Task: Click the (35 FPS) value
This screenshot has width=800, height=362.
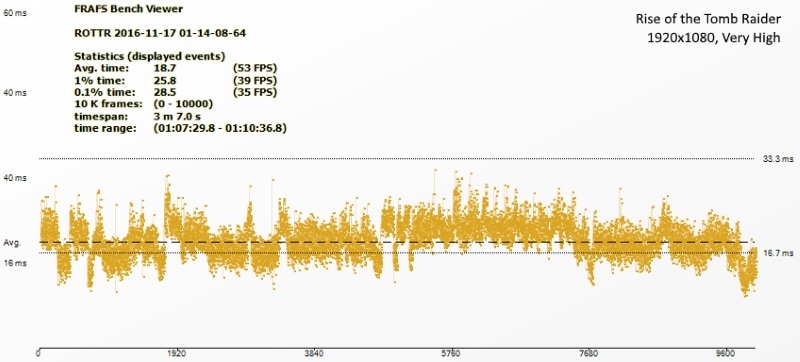Action: click(x=255, y=92)
